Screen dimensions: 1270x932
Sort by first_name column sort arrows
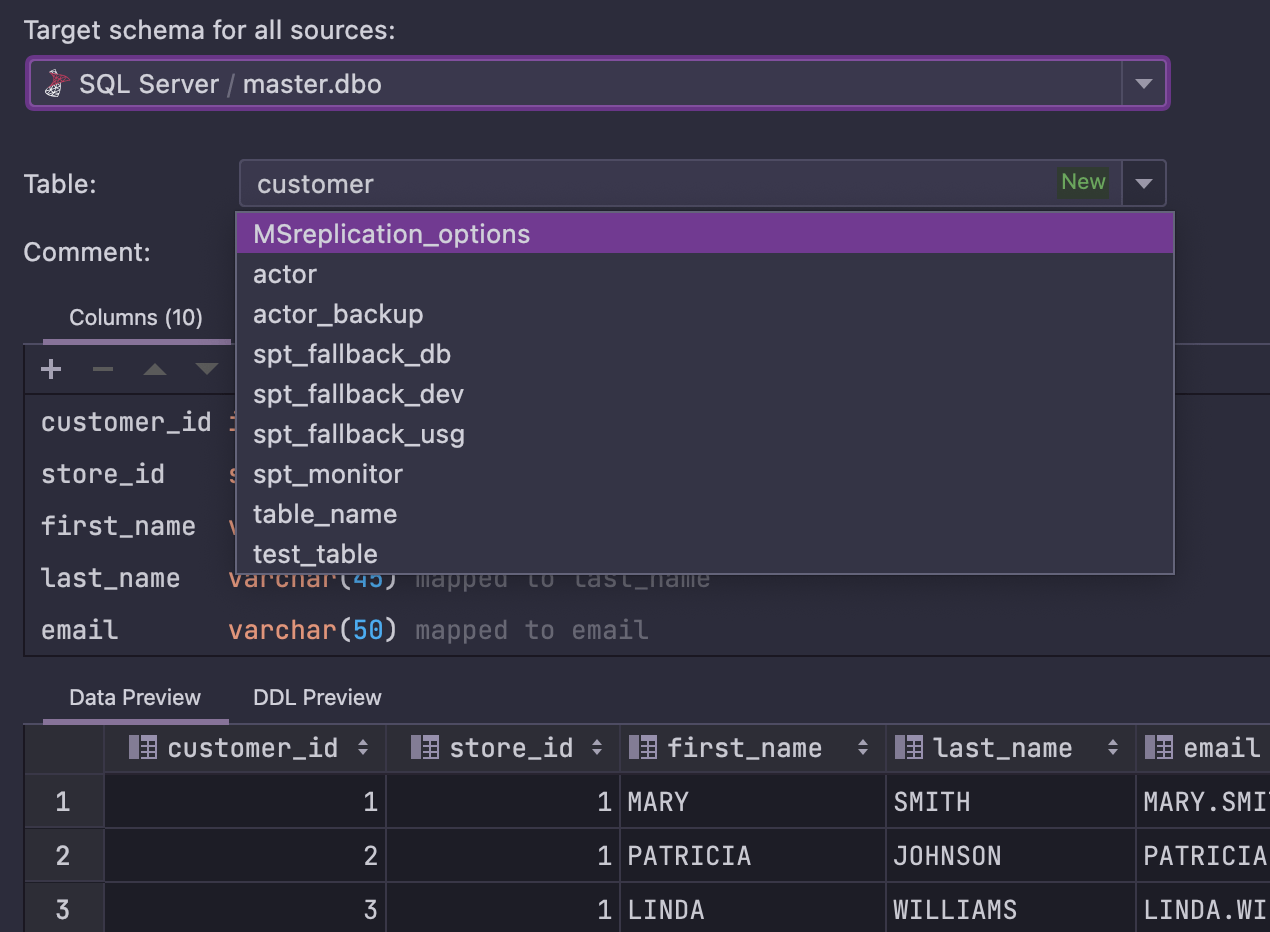pyautogui.click(x=863, y=748)
